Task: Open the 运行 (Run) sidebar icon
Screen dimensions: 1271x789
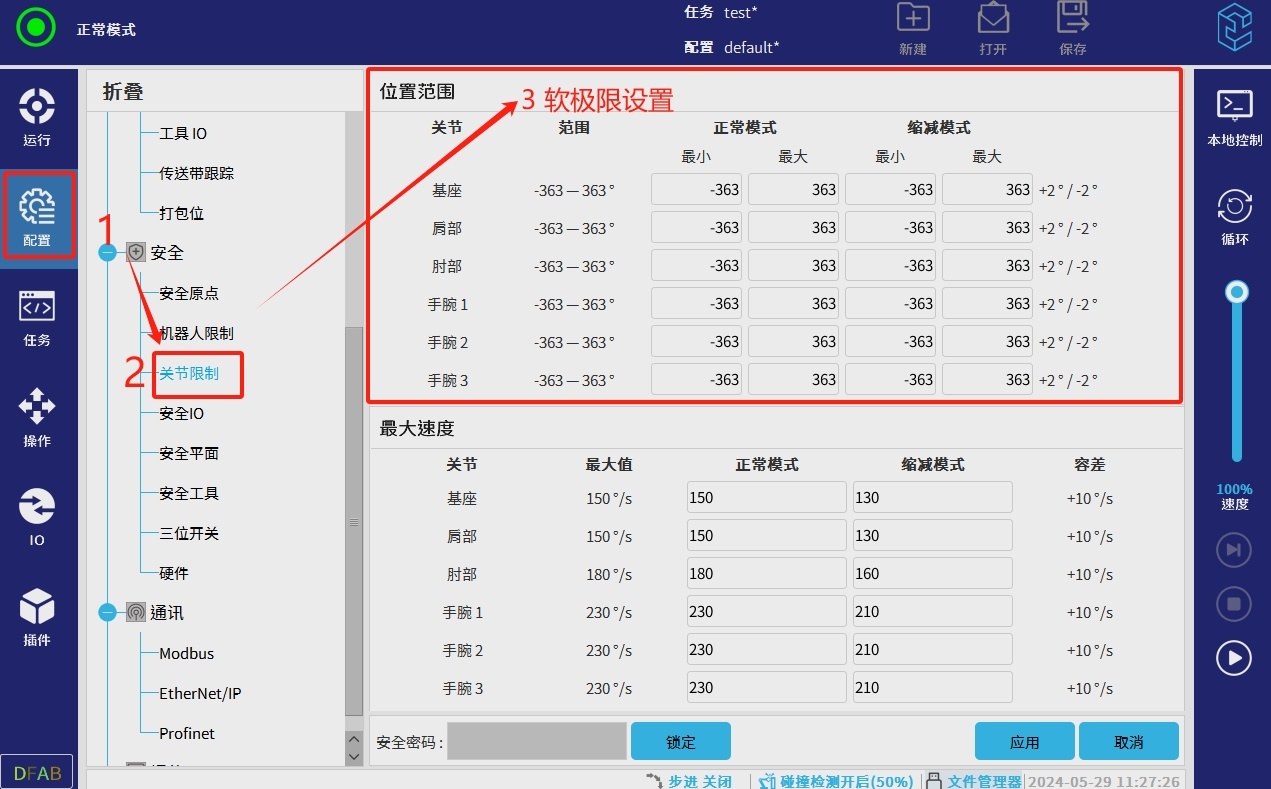Action: pos(37,117)
